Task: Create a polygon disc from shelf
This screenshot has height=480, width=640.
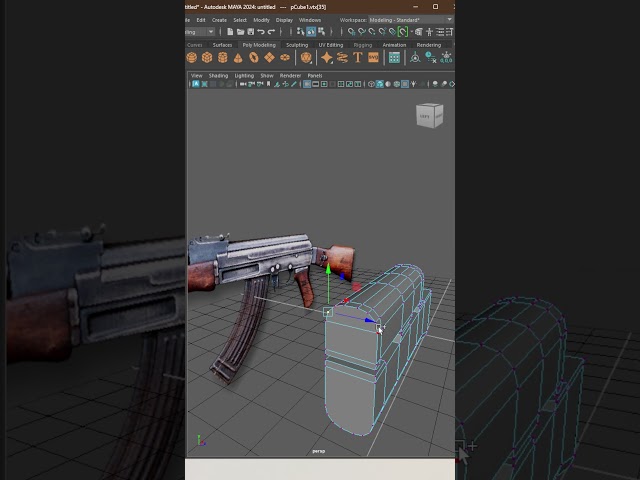Action: 285,58
